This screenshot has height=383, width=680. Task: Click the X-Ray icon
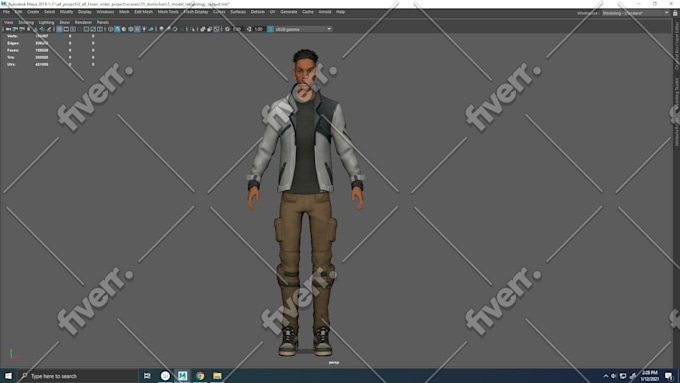tap(202, 29)
